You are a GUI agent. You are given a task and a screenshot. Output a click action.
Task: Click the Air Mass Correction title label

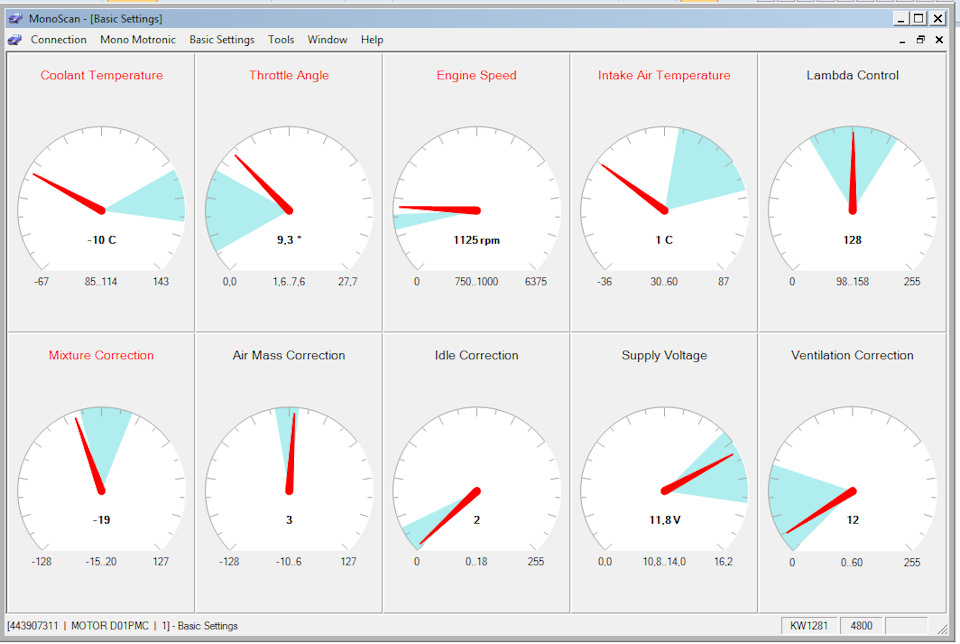point(289,355)
